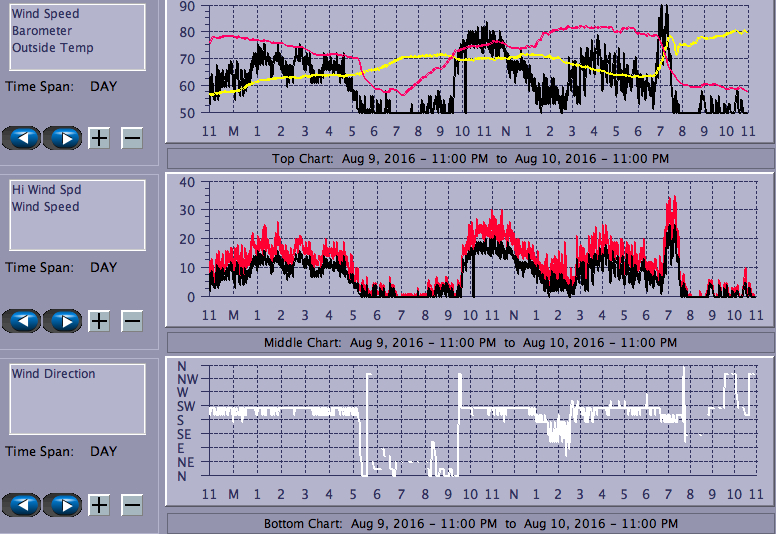Advance the middle chart forward in time
This screenshot has width=776, height=534.
62,321
